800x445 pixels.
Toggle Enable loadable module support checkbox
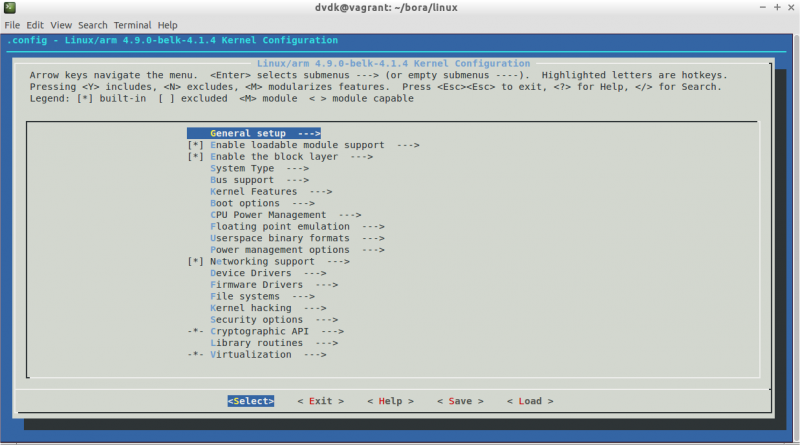tap(195, 145)
